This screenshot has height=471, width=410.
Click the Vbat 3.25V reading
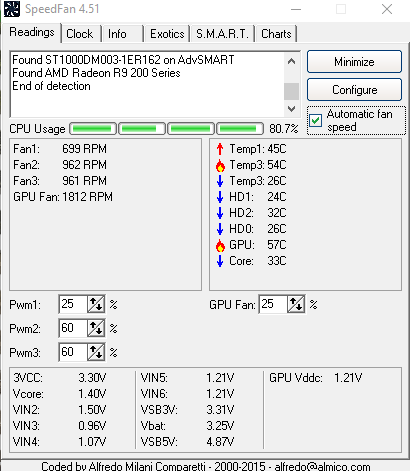[187, 426]
